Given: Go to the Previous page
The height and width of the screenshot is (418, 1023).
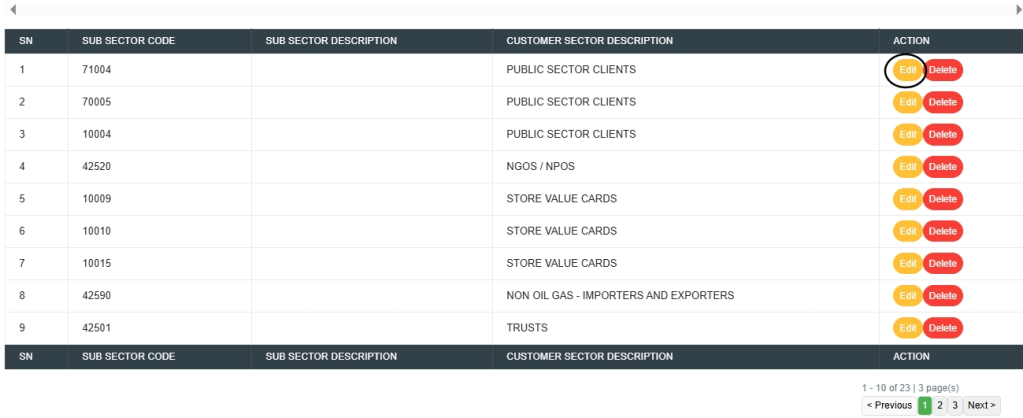Looking at the screenshot, I should (x=889, y=405).
